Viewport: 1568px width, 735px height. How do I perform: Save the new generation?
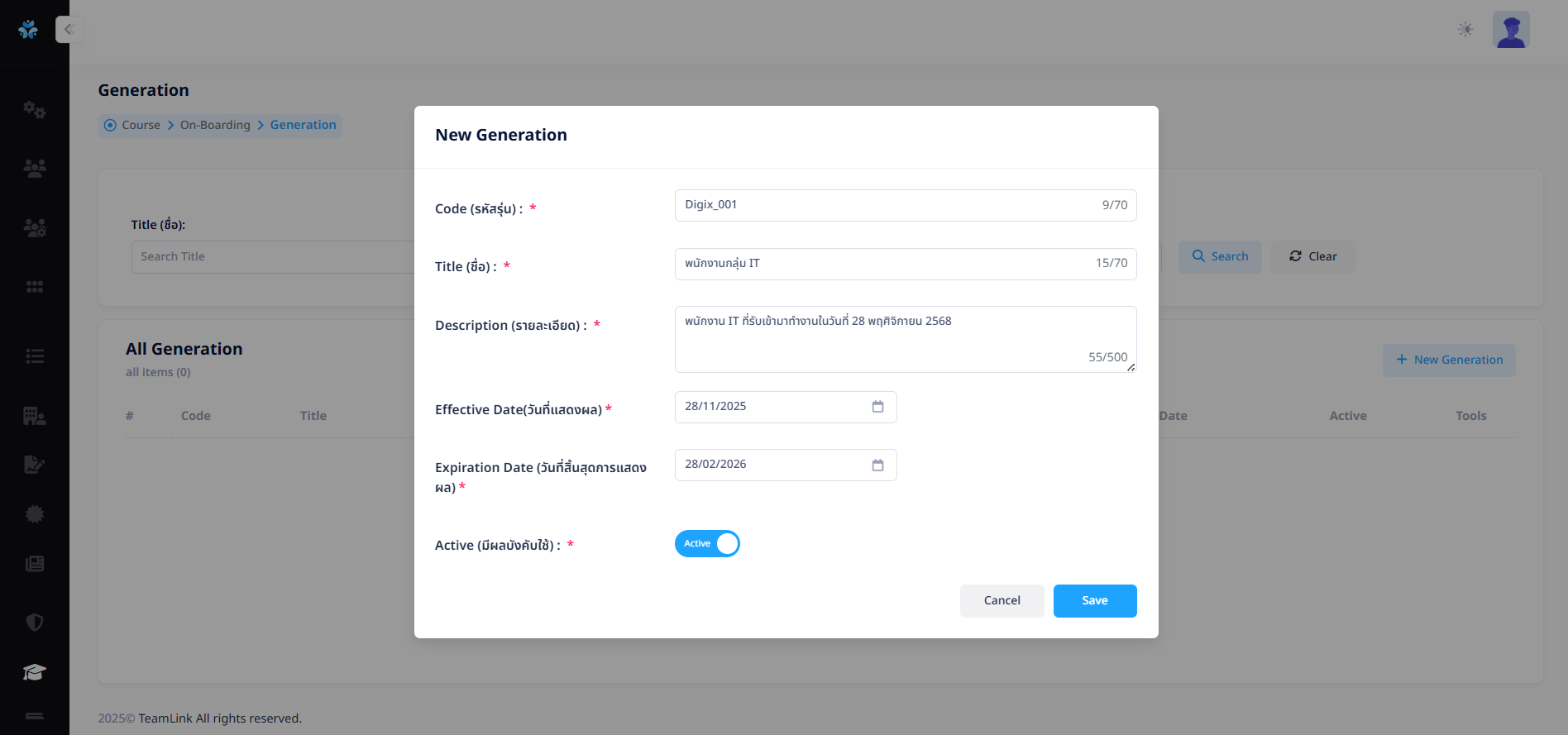(x=1094, y=601)
